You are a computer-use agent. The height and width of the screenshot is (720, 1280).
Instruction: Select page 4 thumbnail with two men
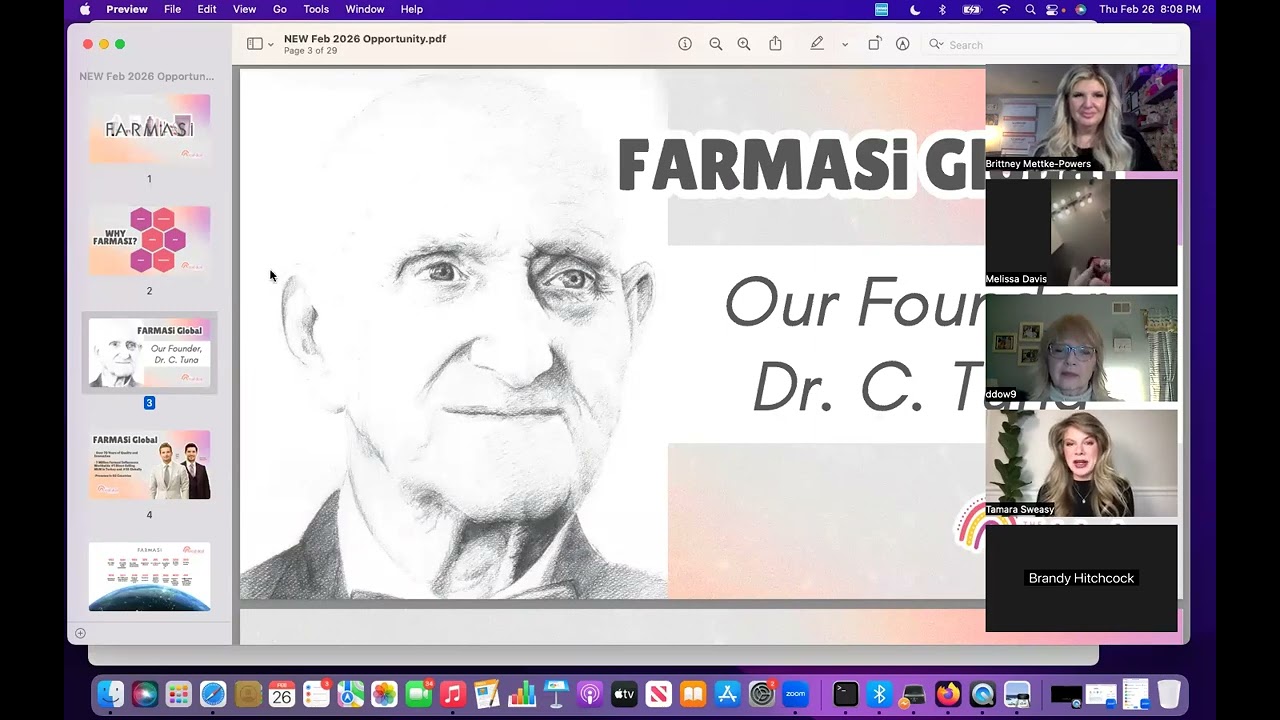(x=149, y=465)
